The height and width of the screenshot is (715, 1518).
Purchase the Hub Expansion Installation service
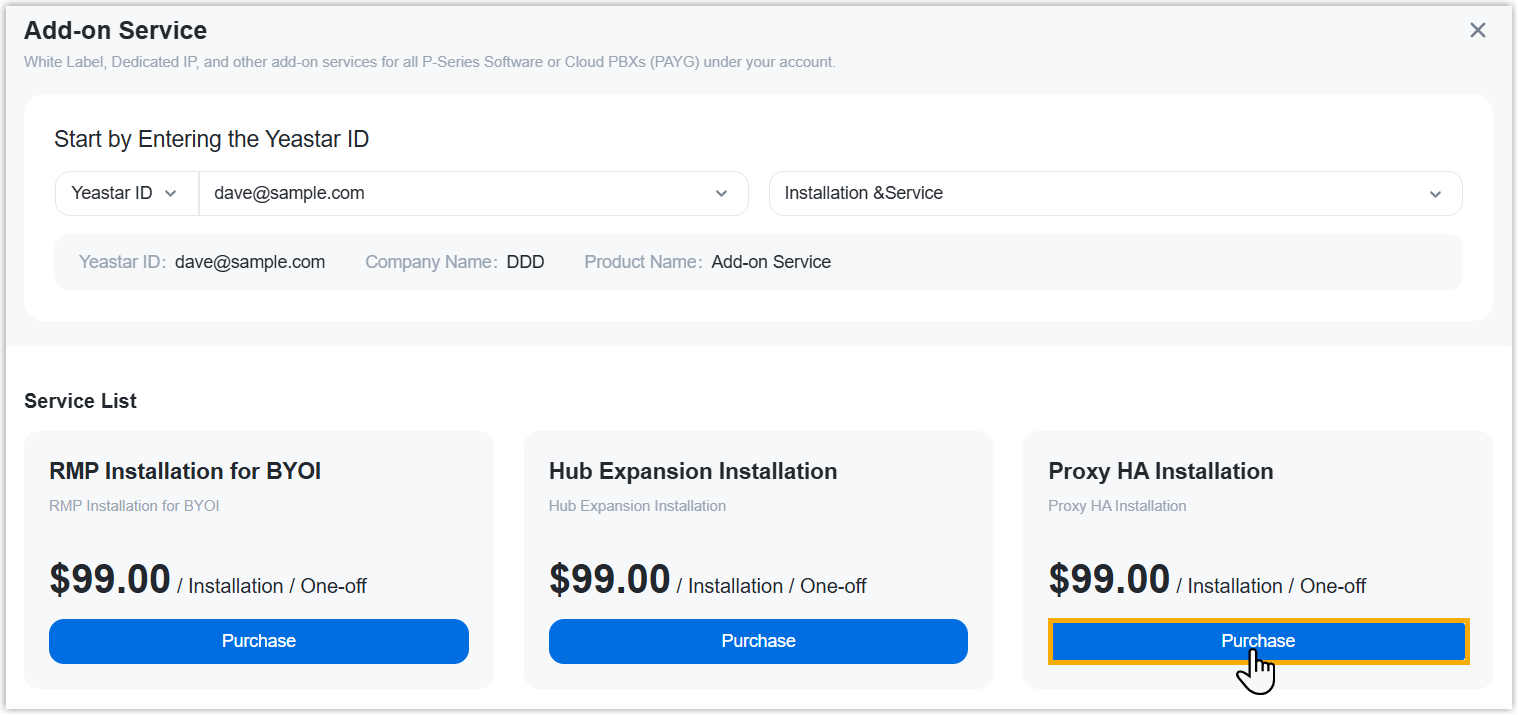tap(758, 641)
